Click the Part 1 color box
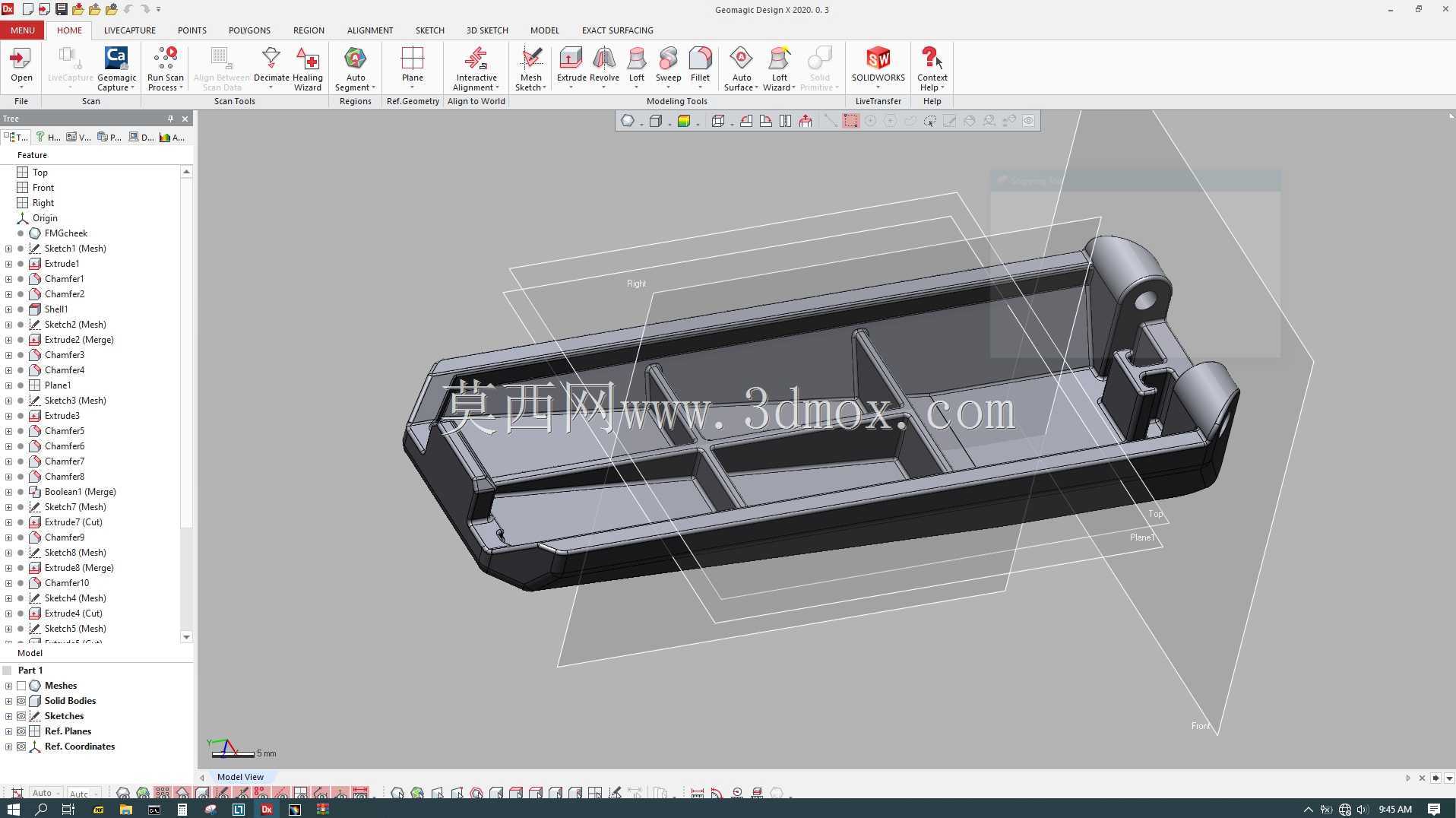The width and height of the screenshot is (1456, 818). [7, 671]
